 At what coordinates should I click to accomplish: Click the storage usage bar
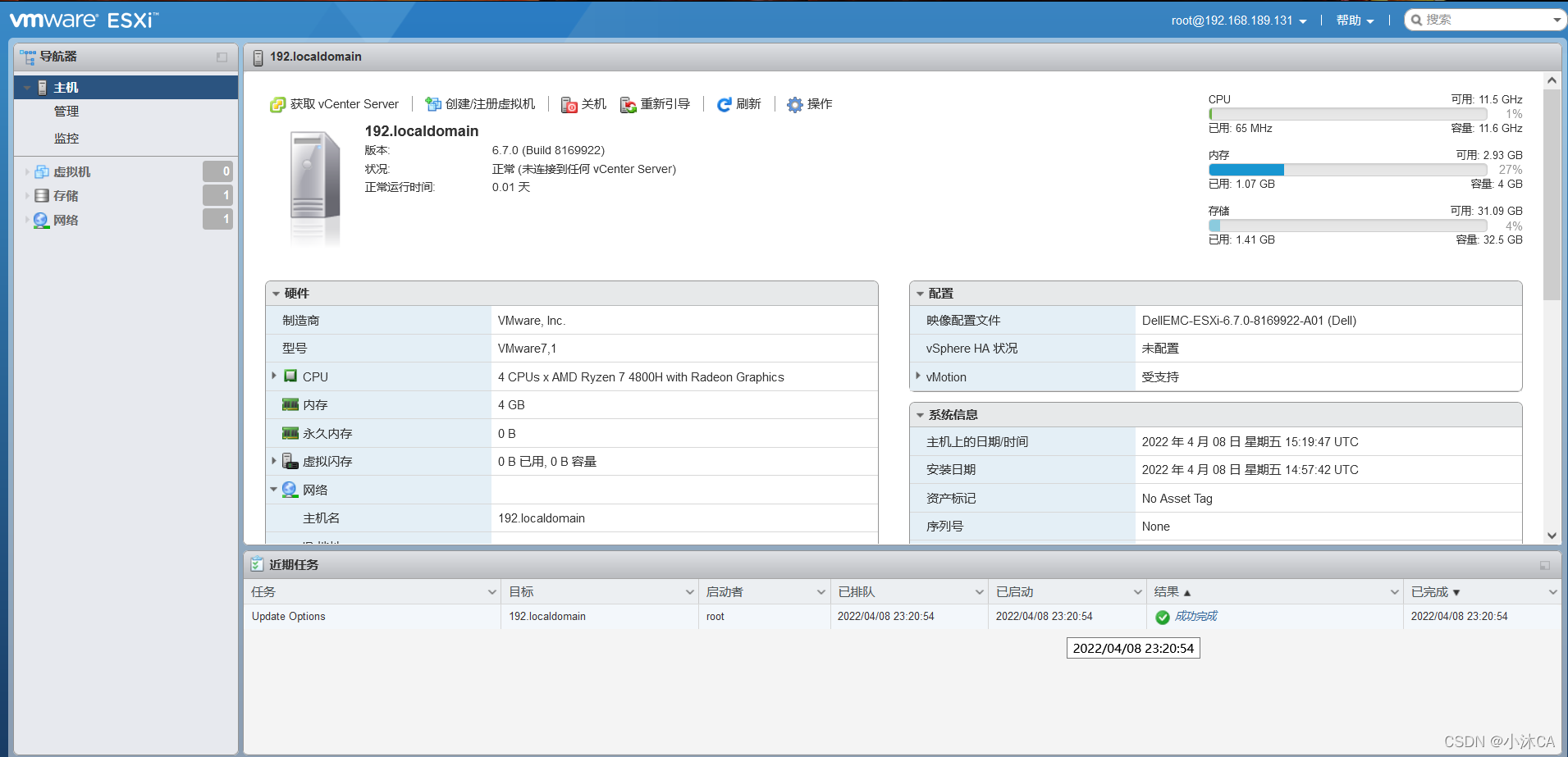pyautogui.click(x=1348, y=226)
